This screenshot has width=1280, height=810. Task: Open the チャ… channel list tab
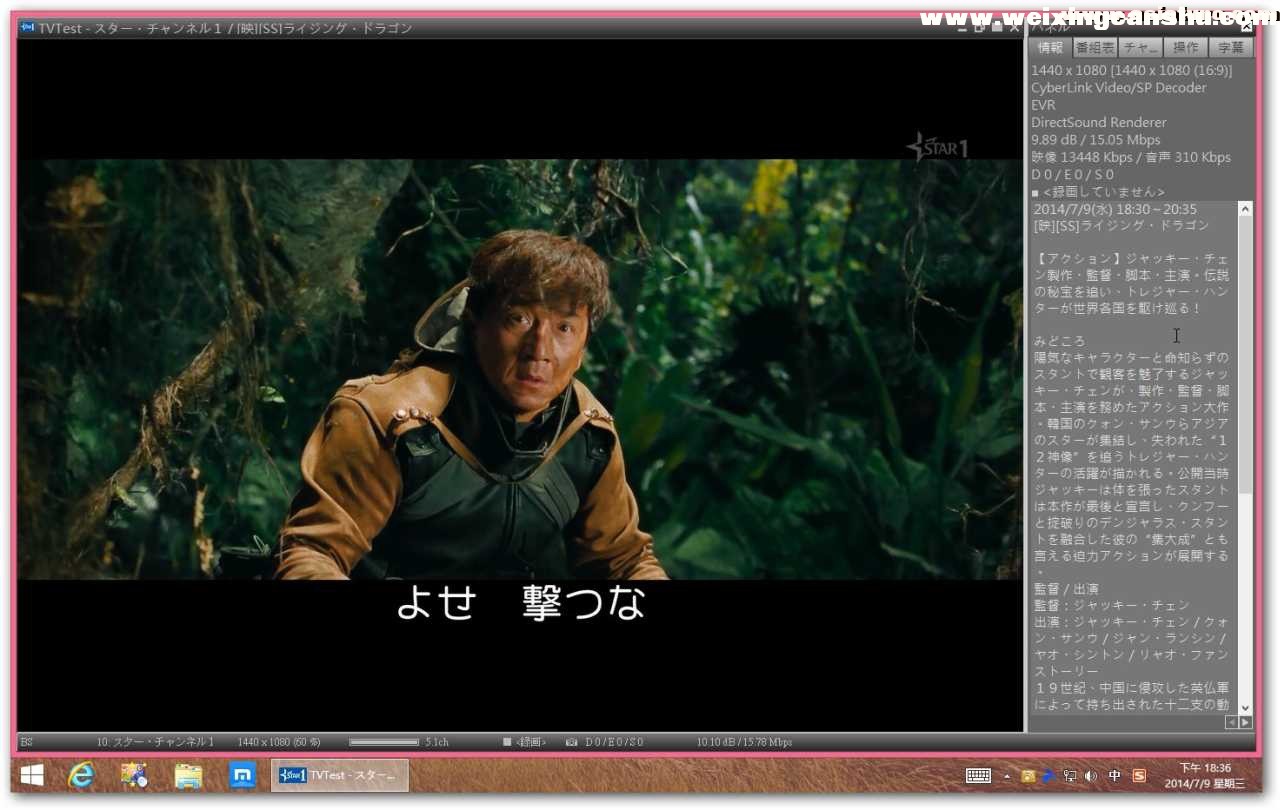coord(1140,47)
